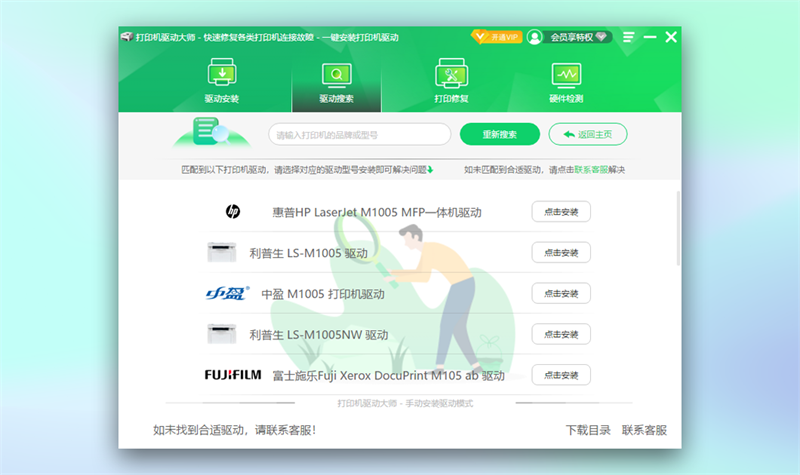
Task: Click the user avatar icon
Action: point(535,37)
